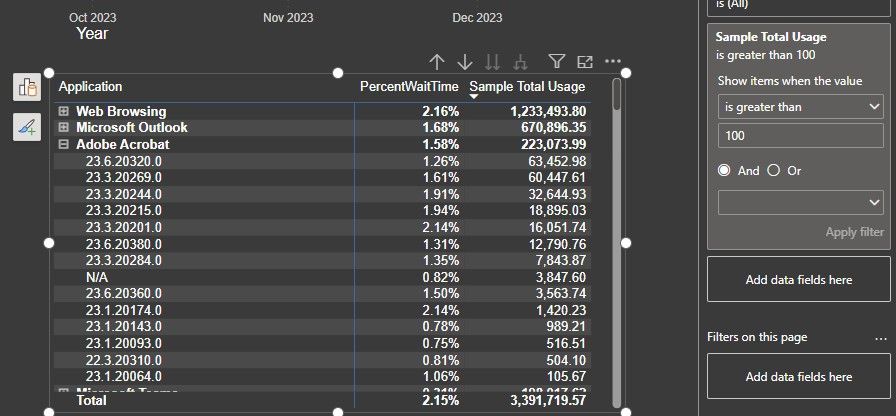The width and height of the screenshot is (896, 416).
Task: Sort by the Application column header
Action: click(x=90, y=87)
